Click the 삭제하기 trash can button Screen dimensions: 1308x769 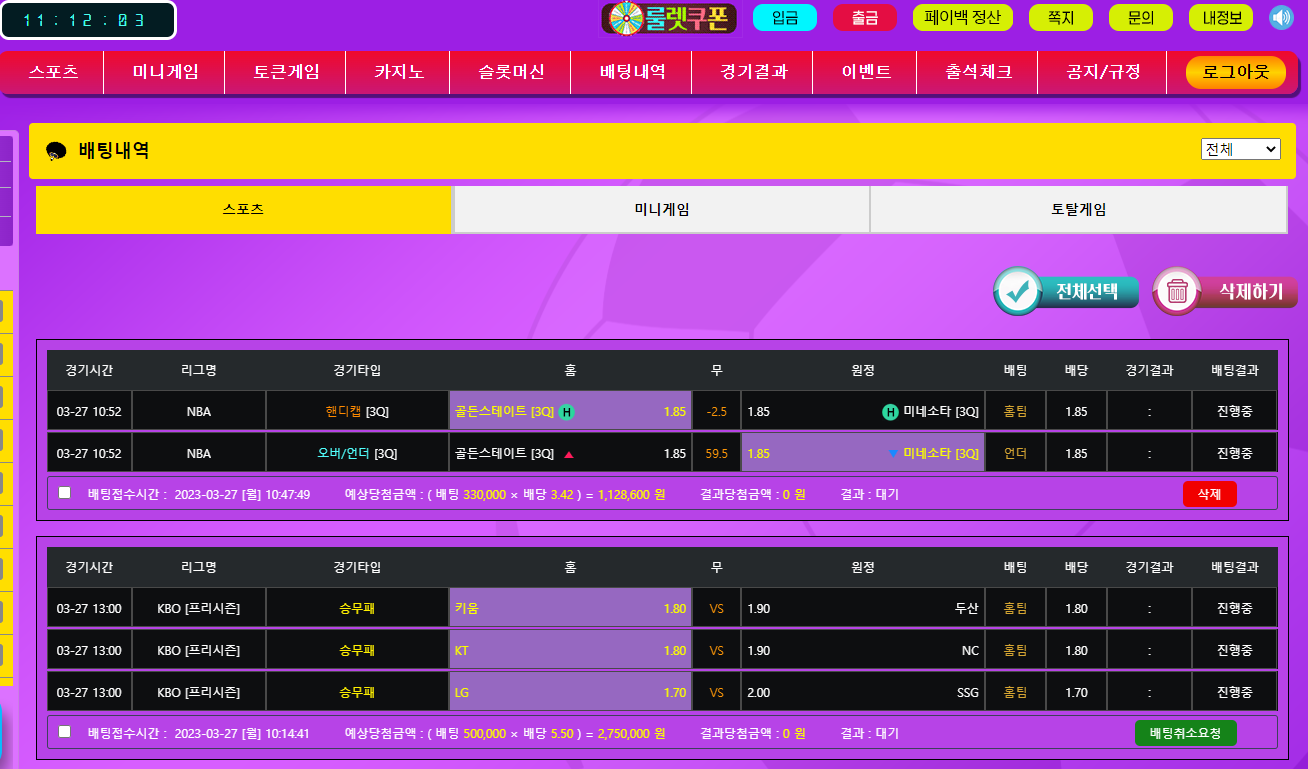coord(1225,291)
